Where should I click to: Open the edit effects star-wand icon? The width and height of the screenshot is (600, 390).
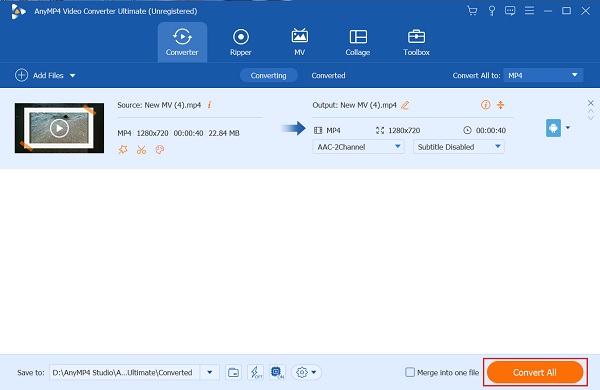coord(123,150)
